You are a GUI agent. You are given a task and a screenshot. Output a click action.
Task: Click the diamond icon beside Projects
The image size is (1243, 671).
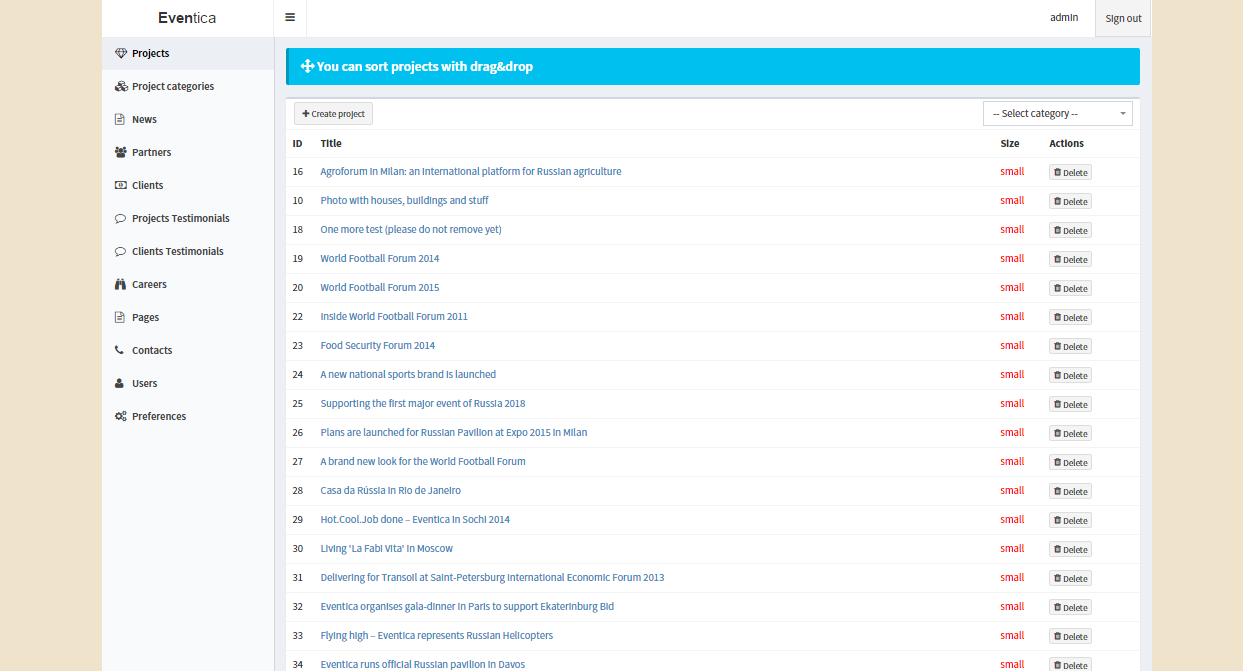click(121, 54)
